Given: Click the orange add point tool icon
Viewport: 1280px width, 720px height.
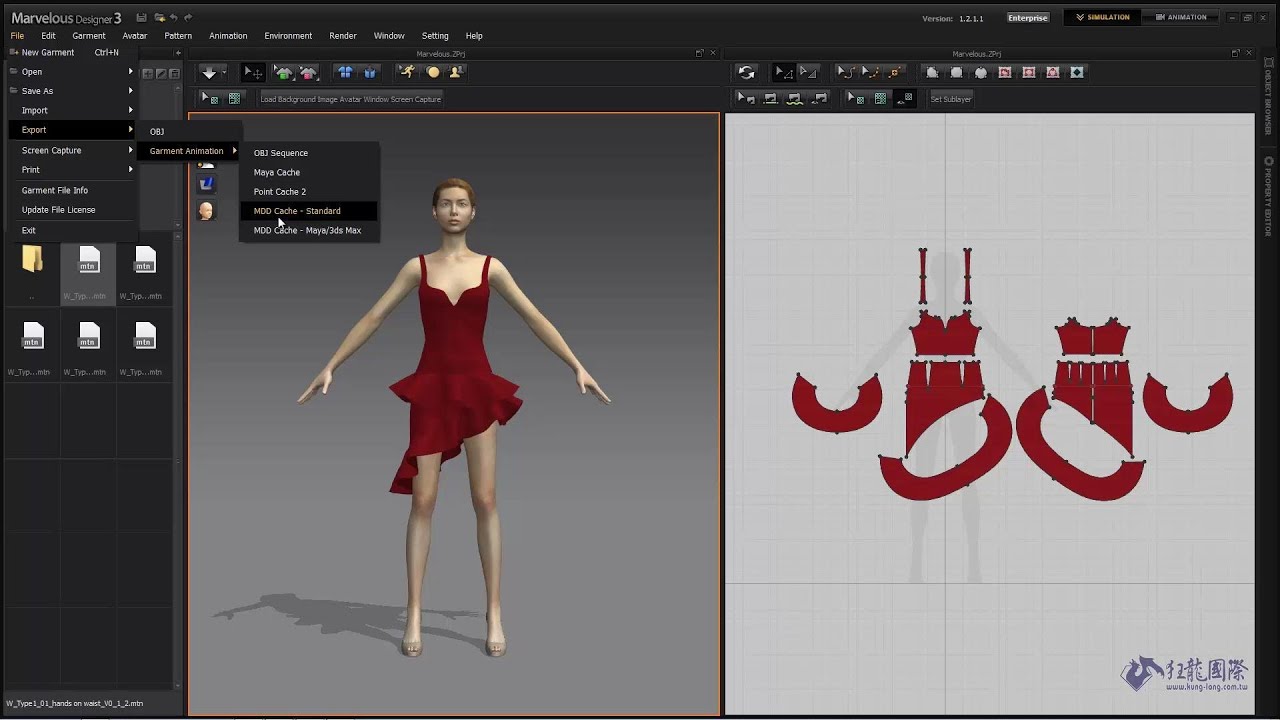Looking at the screenshot, I should tap(895, 72).
